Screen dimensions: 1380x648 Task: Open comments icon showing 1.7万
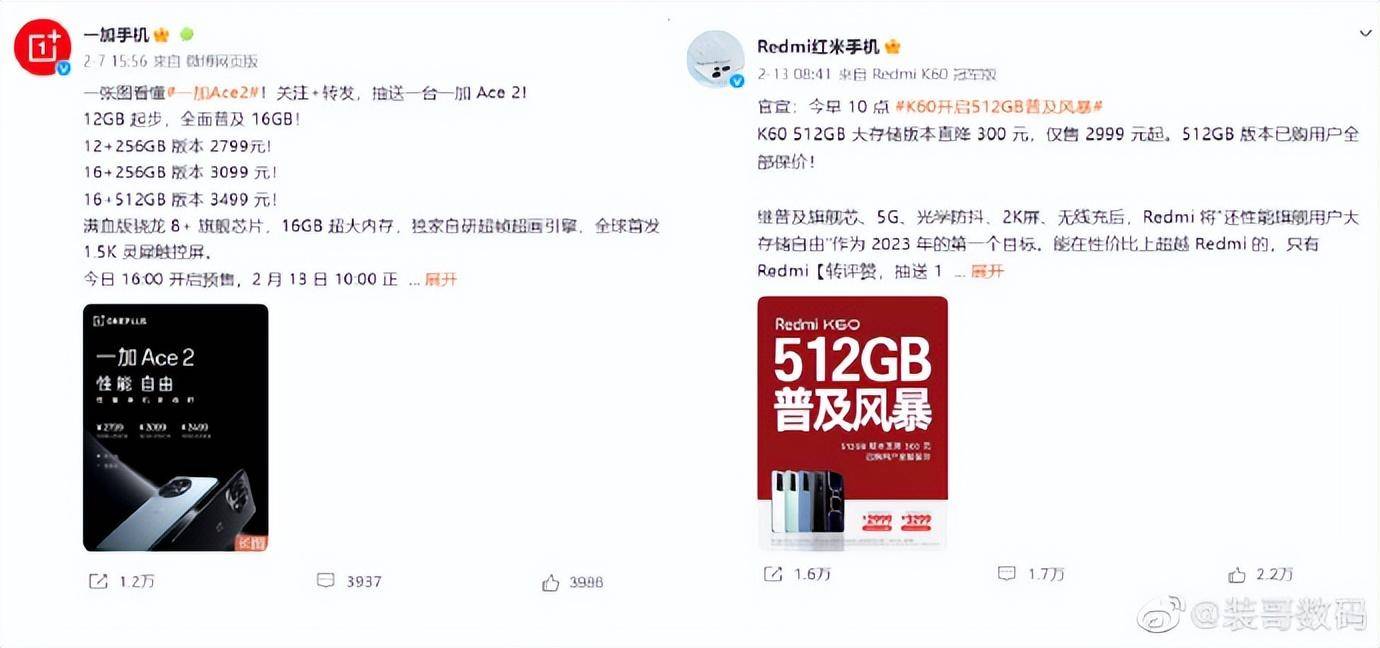tap(1007, 573)
